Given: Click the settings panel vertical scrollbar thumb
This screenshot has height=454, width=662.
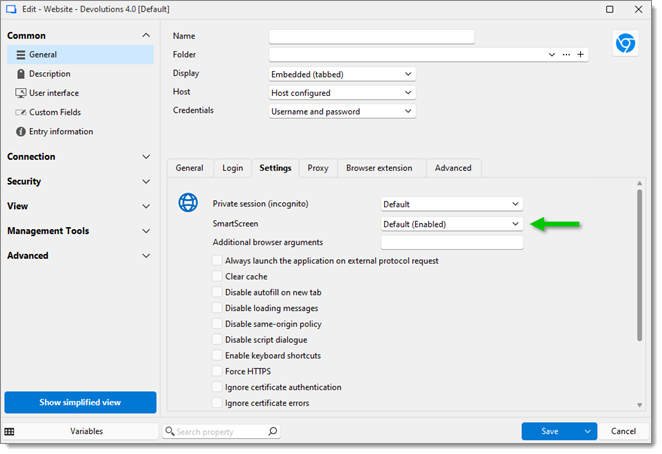Looking at the screenshot, I should pos(639,265).
